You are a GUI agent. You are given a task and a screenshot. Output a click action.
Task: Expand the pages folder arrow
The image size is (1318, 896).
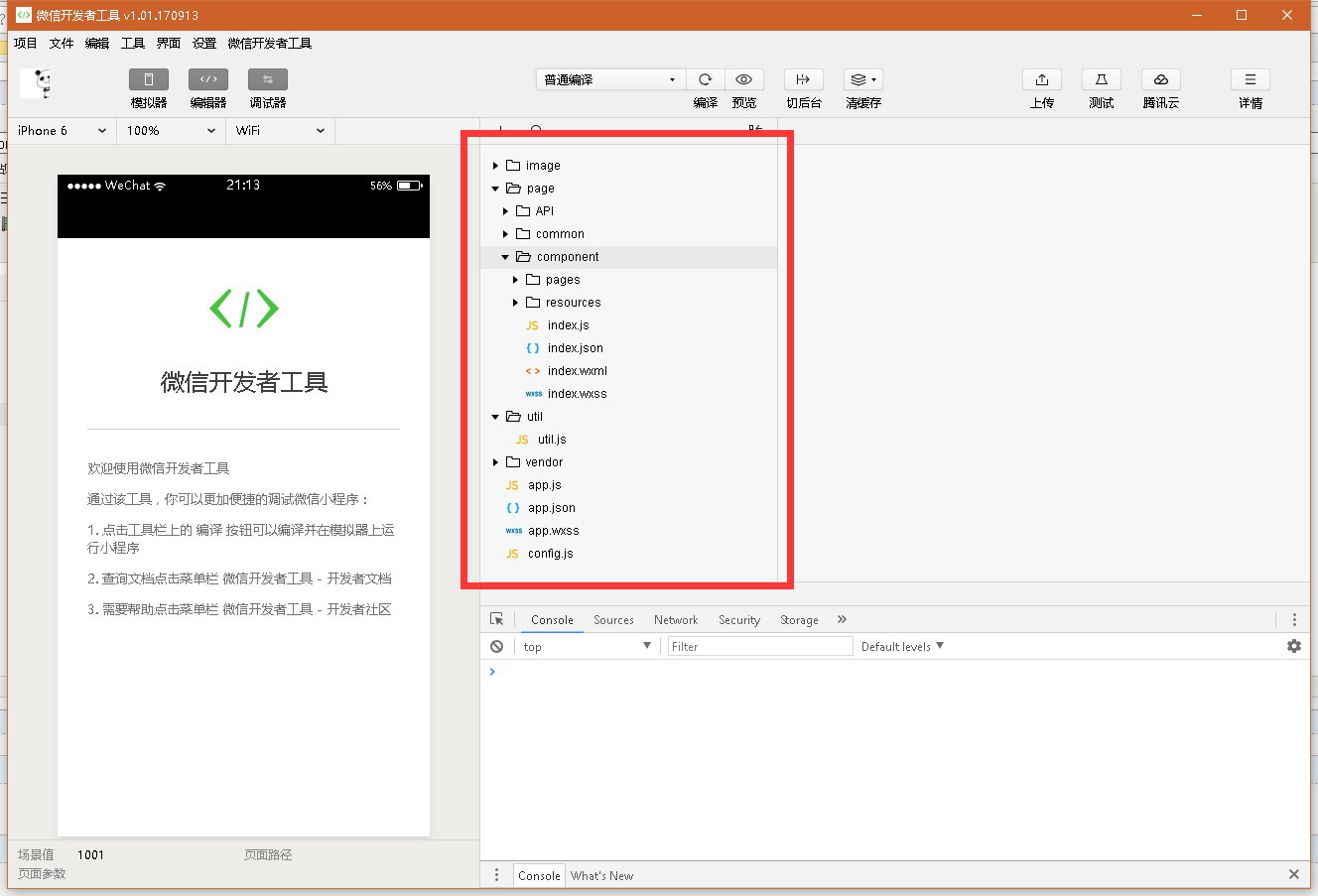pyautogui.click(x=515, y=280)
